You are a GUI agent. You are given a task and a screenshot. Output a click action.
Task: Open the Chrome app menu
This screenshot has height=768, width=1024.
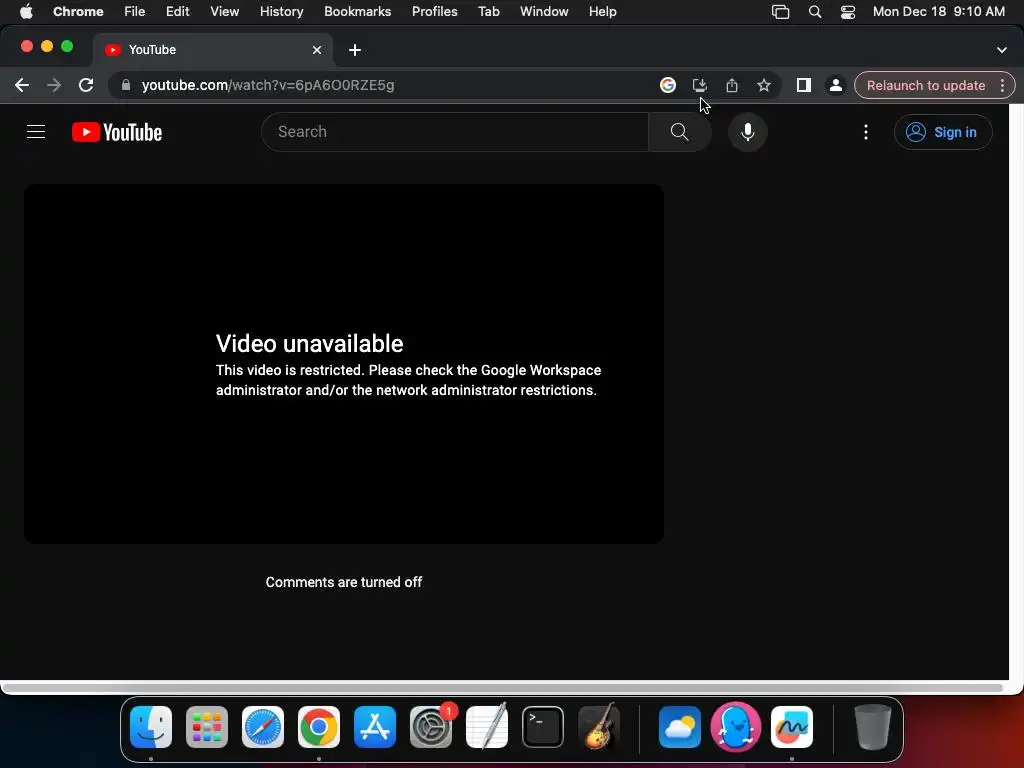78,11
